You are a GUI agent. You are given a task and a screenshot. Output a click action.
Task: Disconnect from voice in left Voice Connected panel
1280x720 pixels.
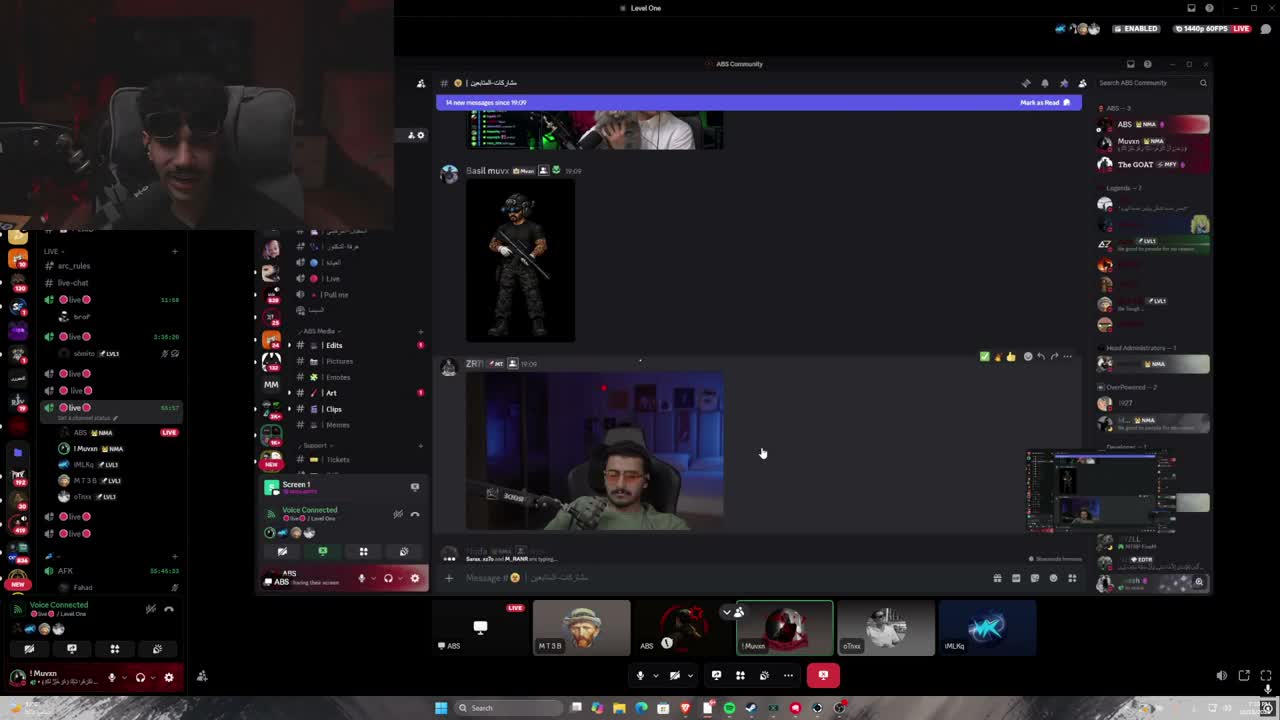point(169,609)
